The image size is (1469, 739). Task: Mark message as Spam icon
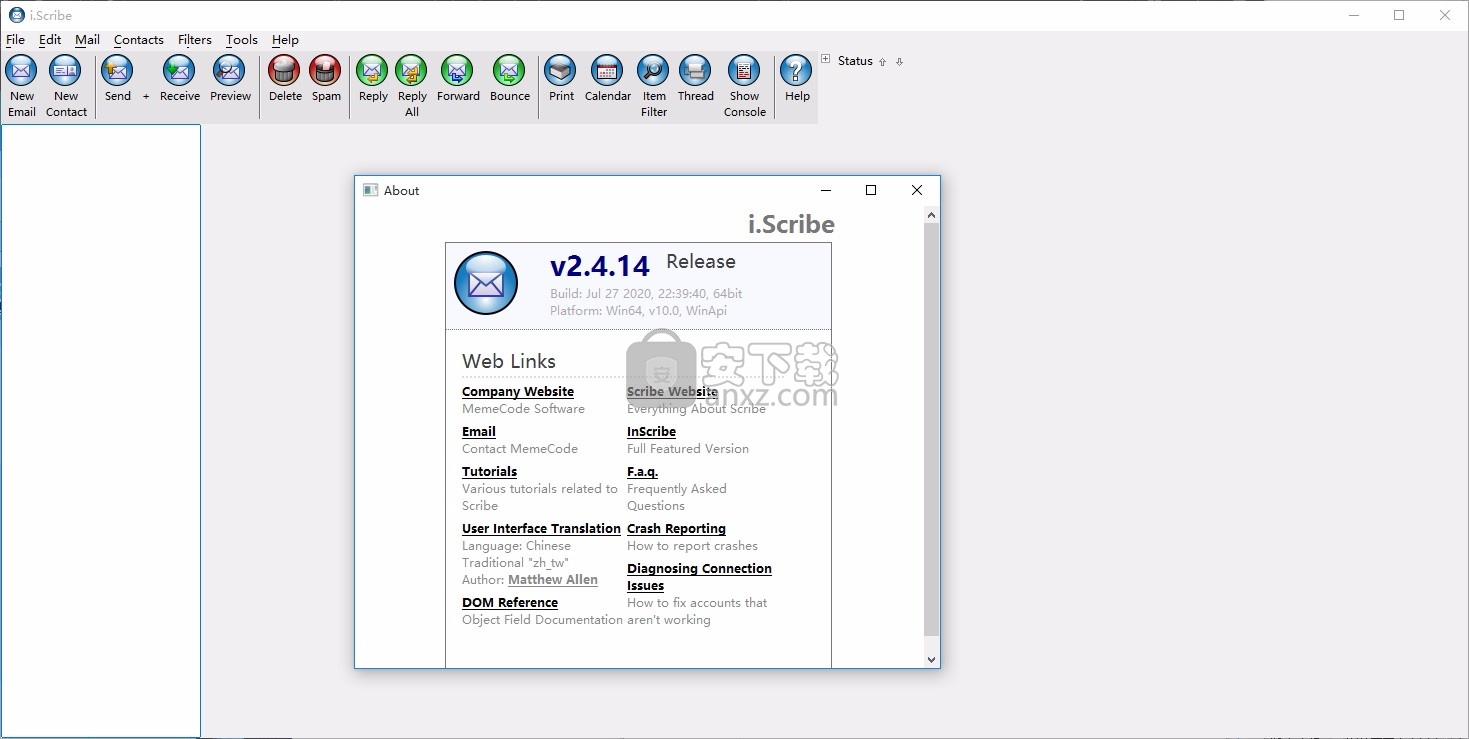[326, 71]
